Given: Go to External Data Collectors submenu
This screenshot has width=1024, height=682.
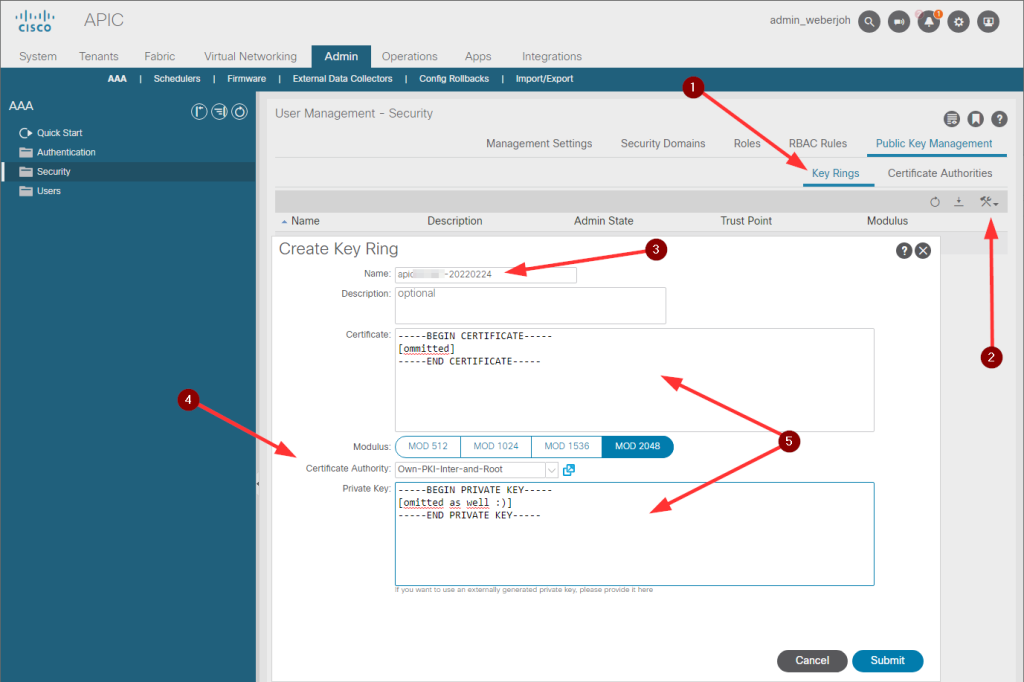Looking at the screenshot, I should coord(342,78).
